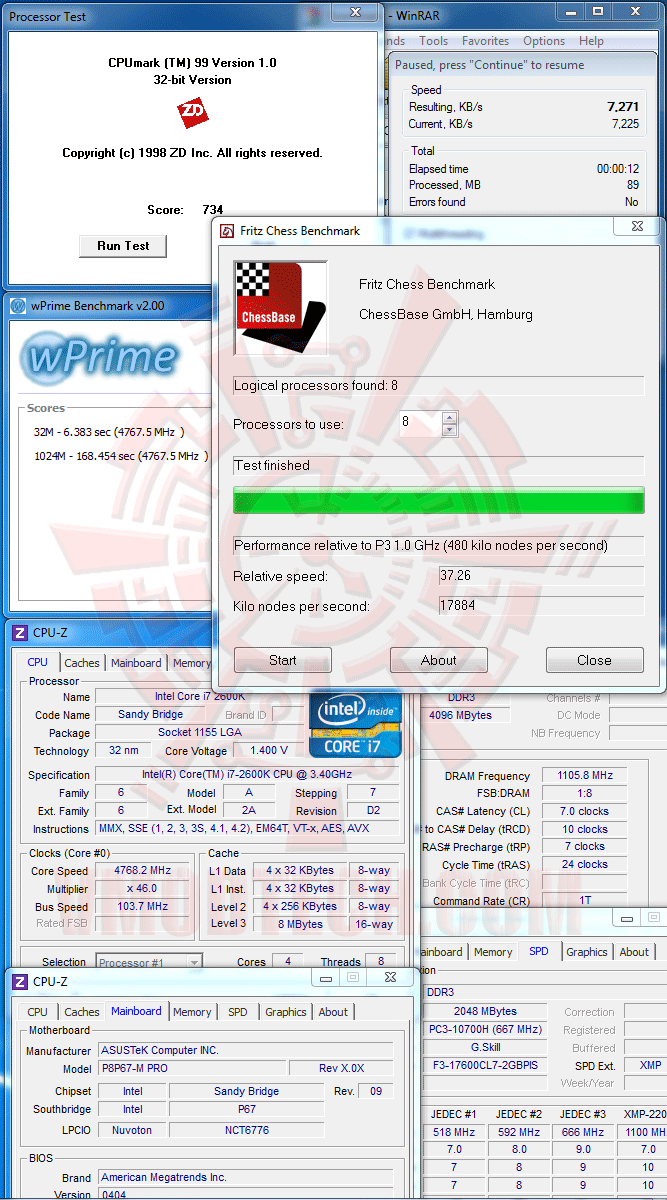This screenshot has width=667, height=1200.
Task: Open Favorites menu in WinRAR
Action: click(485, 41)
